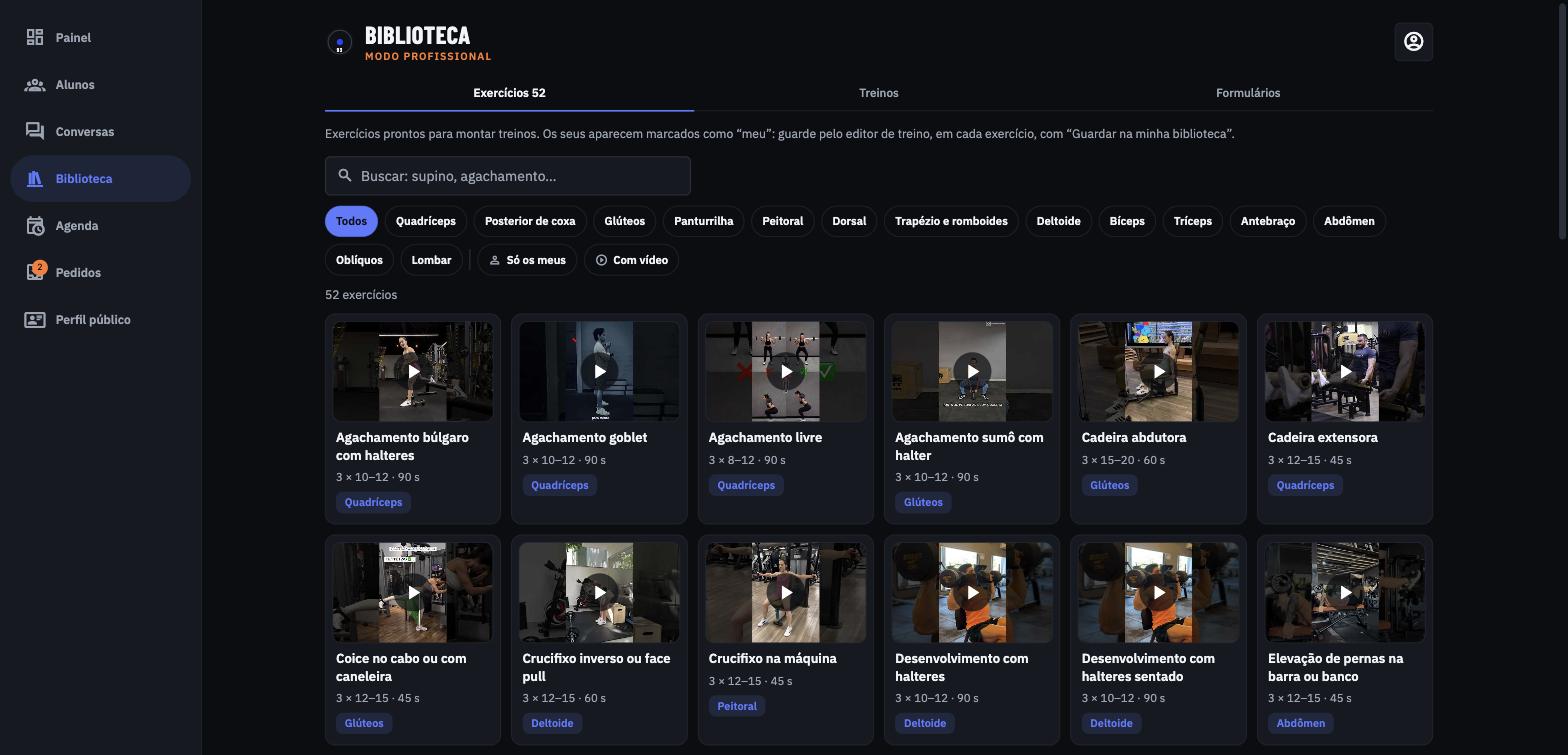Click the Deltoide tag on Crucifixo inverso
This screenshot has height=755, width=1568.
tap(552, 723)
